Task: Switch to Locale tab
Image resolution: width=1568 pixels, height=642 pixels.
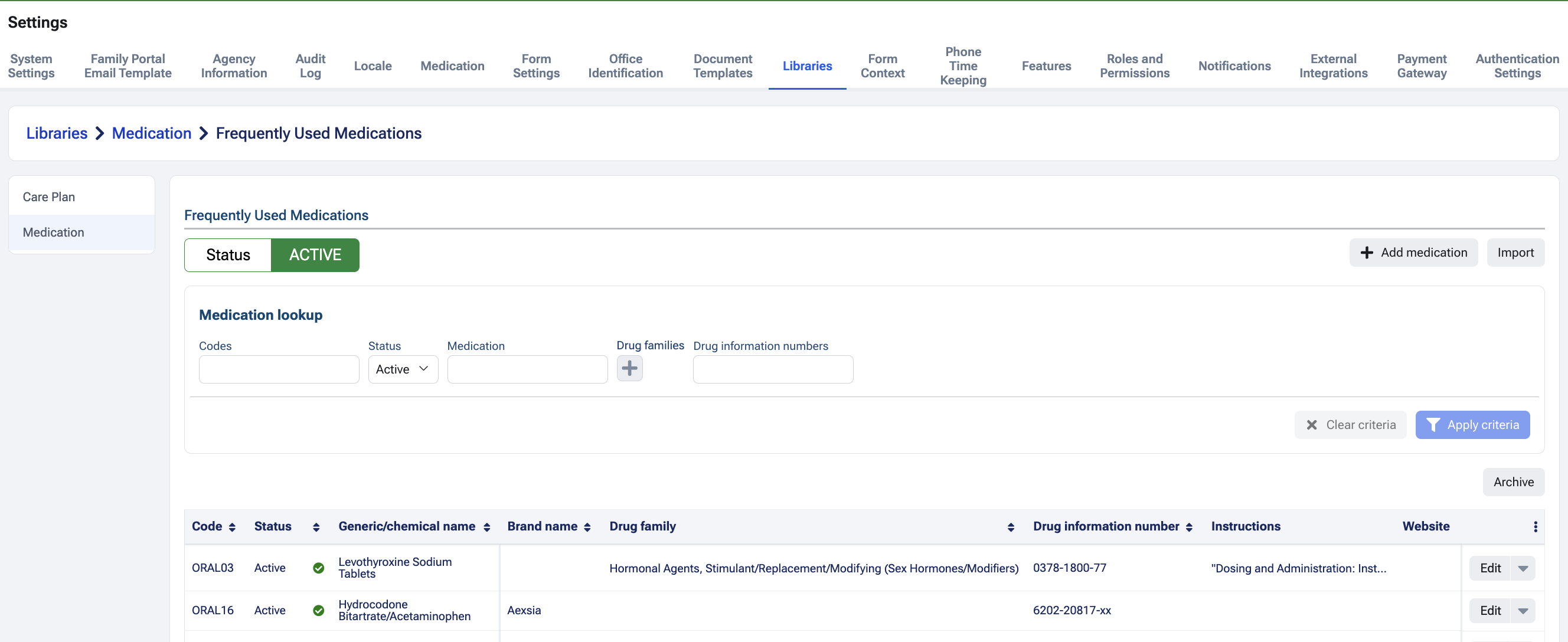Action: (373, 65)
